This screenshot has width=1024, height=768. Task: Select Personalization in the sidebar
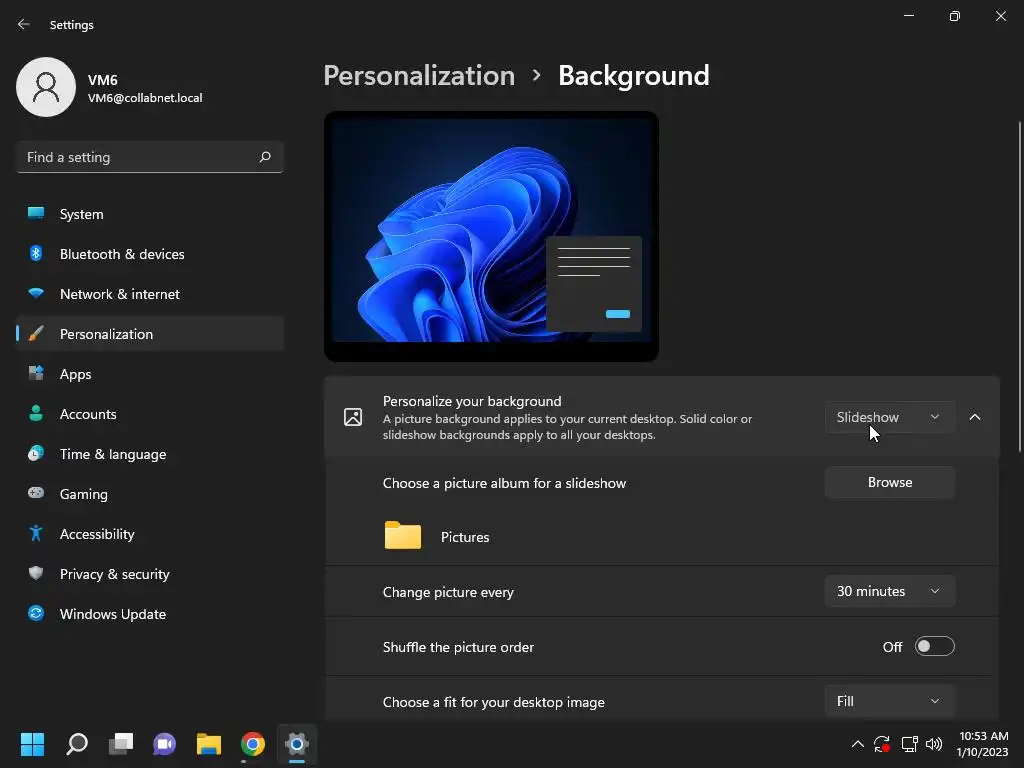150,334
